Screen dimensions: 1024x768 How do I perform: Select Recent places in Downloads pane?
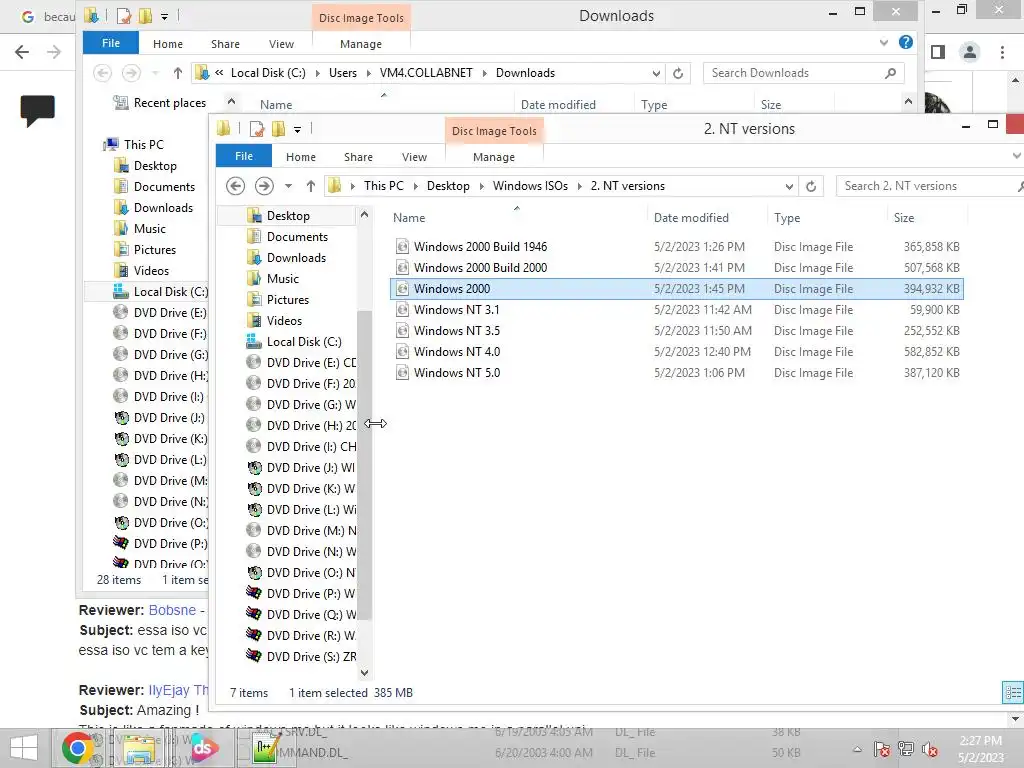(x=160, y=103)
